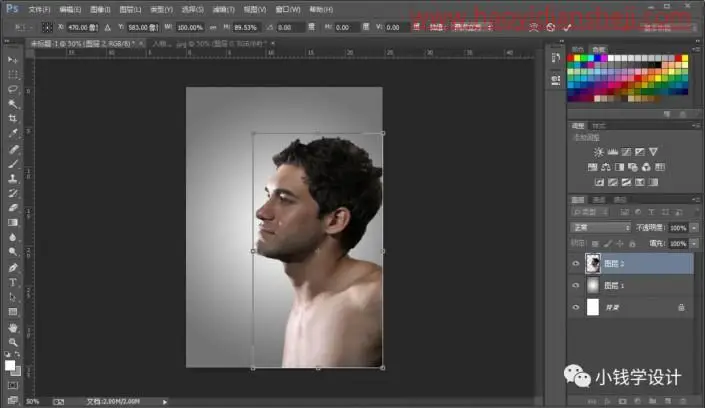Hide the top layer 图层 2
This screenshot has height=408, width=705.
[576, 264]
